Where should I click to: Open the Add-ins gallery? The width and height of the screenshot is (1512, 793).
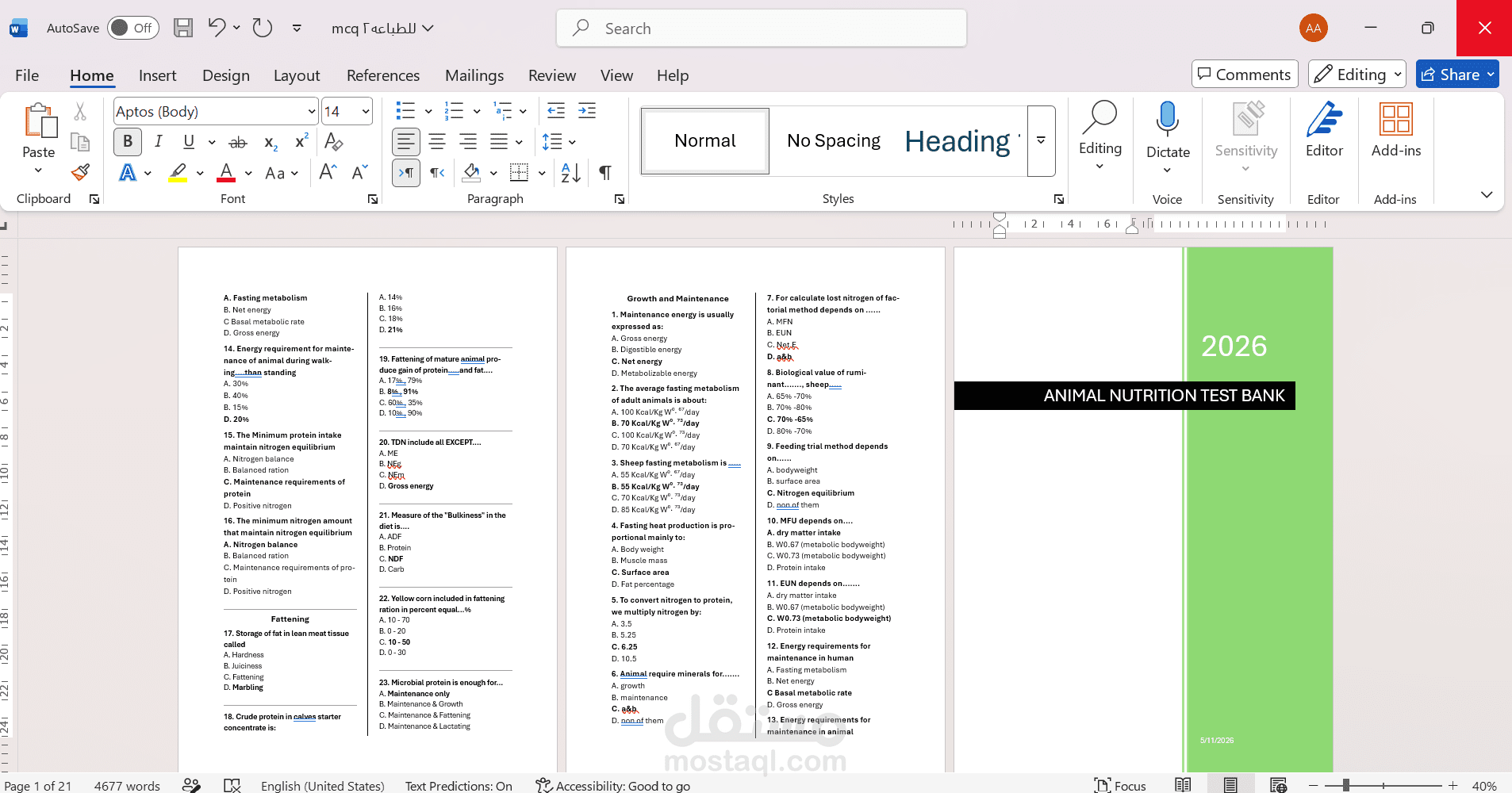coord(1395,130)
